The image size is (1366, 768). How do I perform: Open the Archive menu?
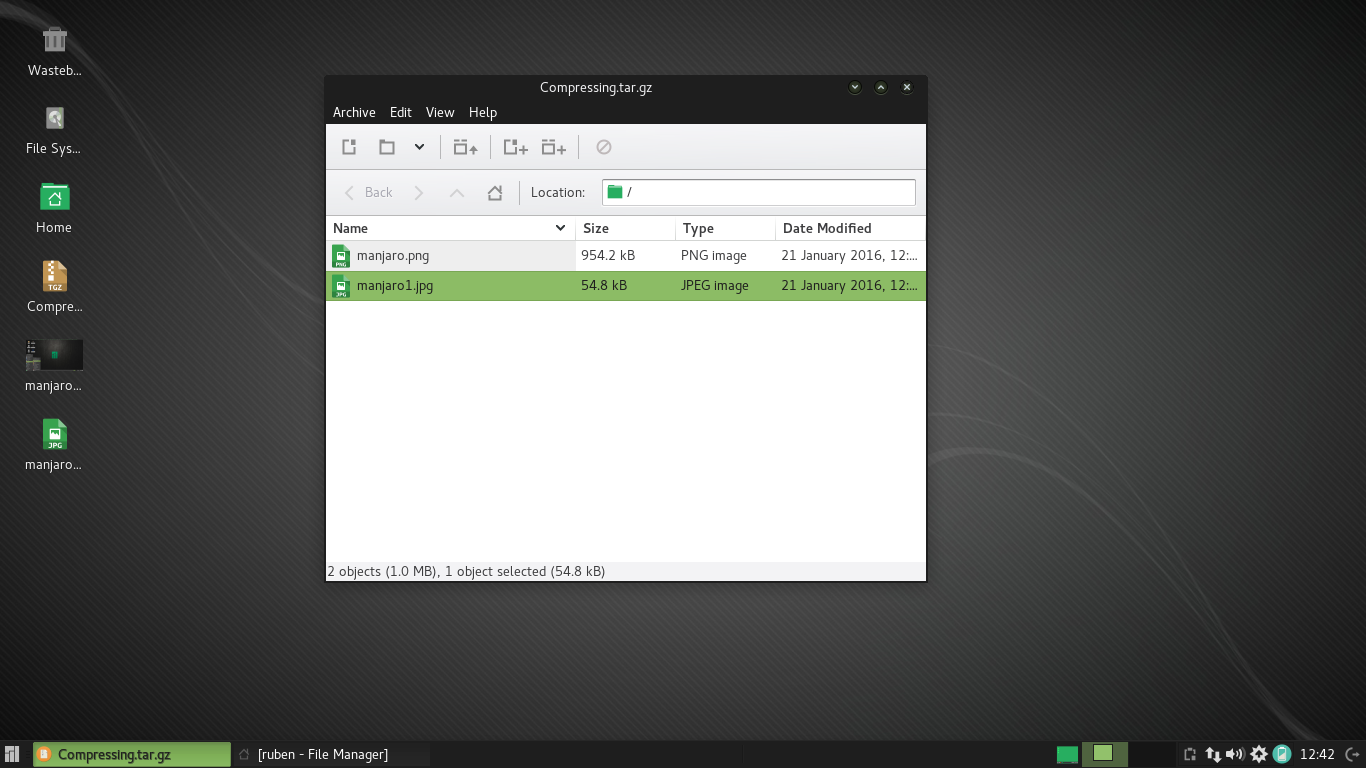[x=354, y=112]
